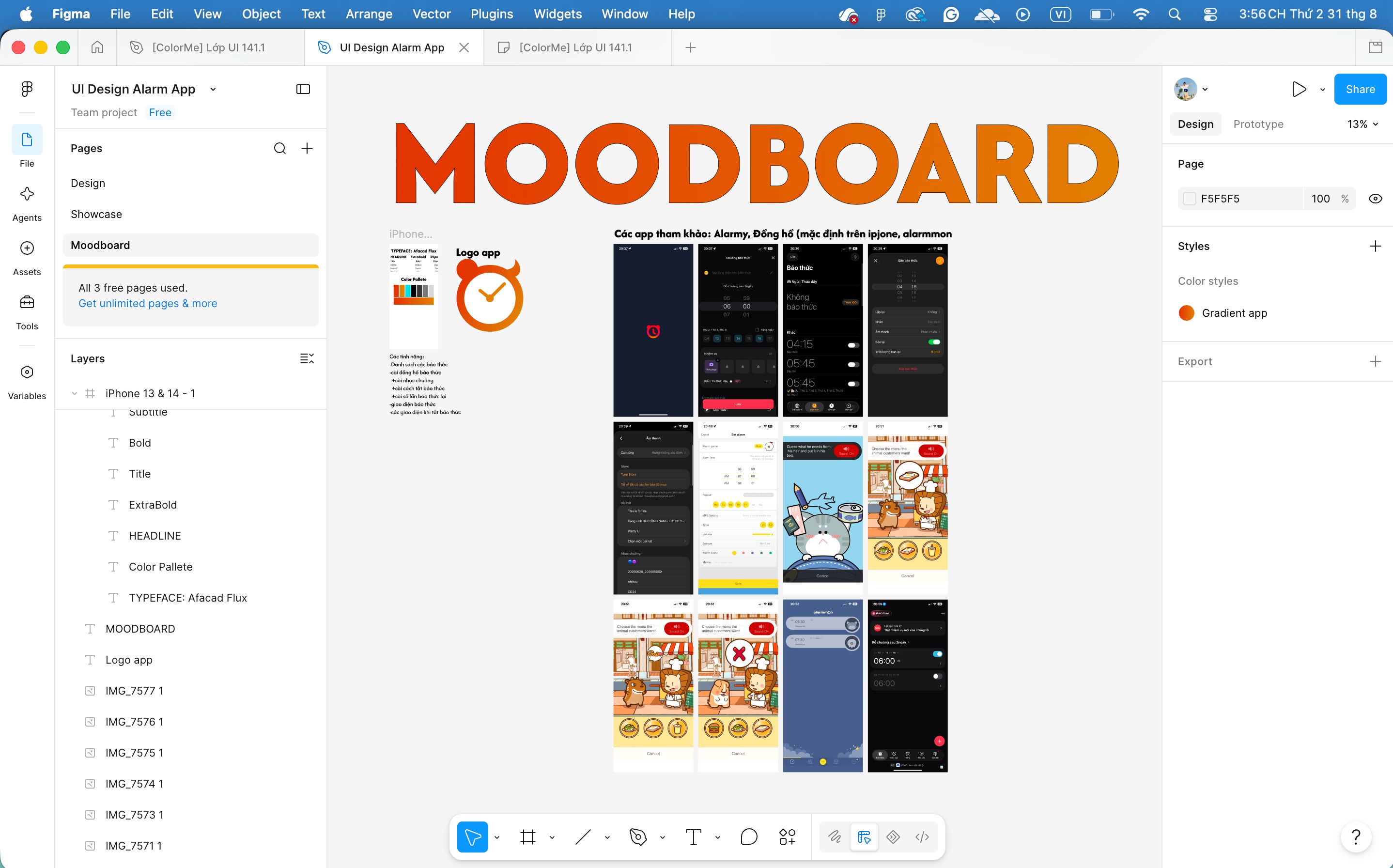Open the Variables panel
This screenshot has width=1393, height=868.
point(27,382)
